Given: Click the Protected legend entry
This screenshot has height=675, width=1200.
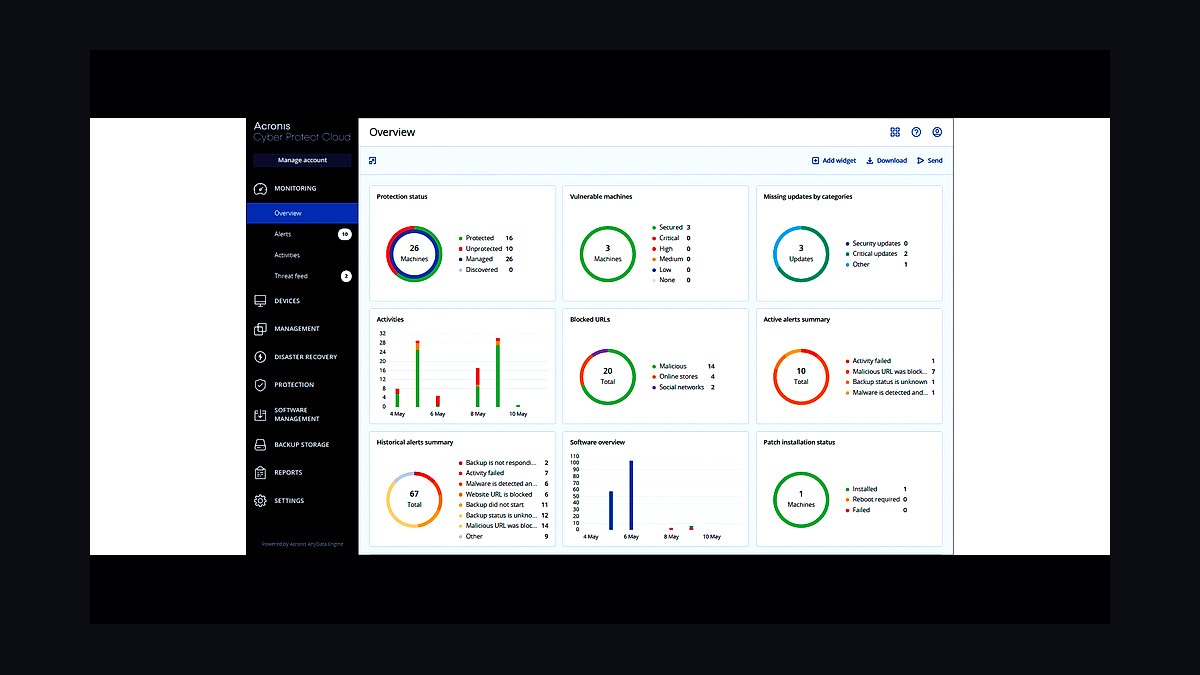Looking at the screenshot, I should 486,238.
